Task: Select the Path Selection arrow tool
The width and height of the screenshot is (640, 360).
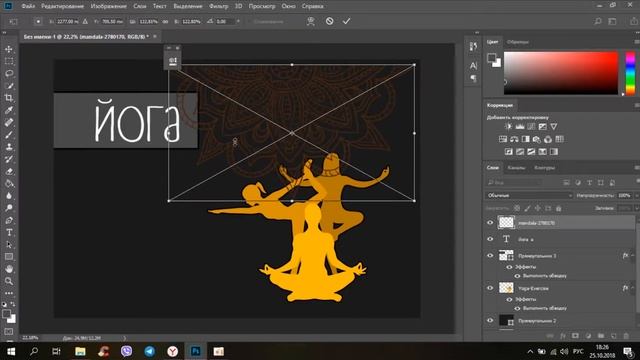Action: (x=9, y=245)
